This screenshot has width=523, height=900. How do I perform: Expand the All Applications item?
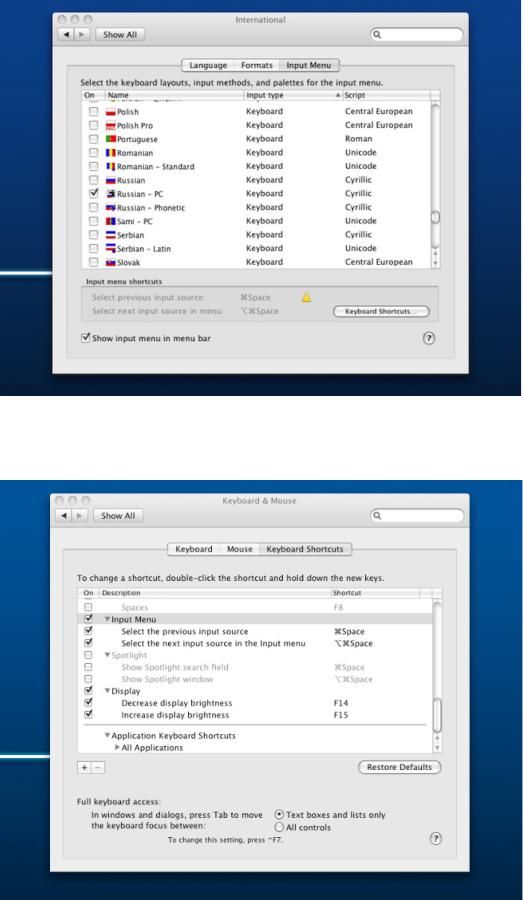coord(118,747)
